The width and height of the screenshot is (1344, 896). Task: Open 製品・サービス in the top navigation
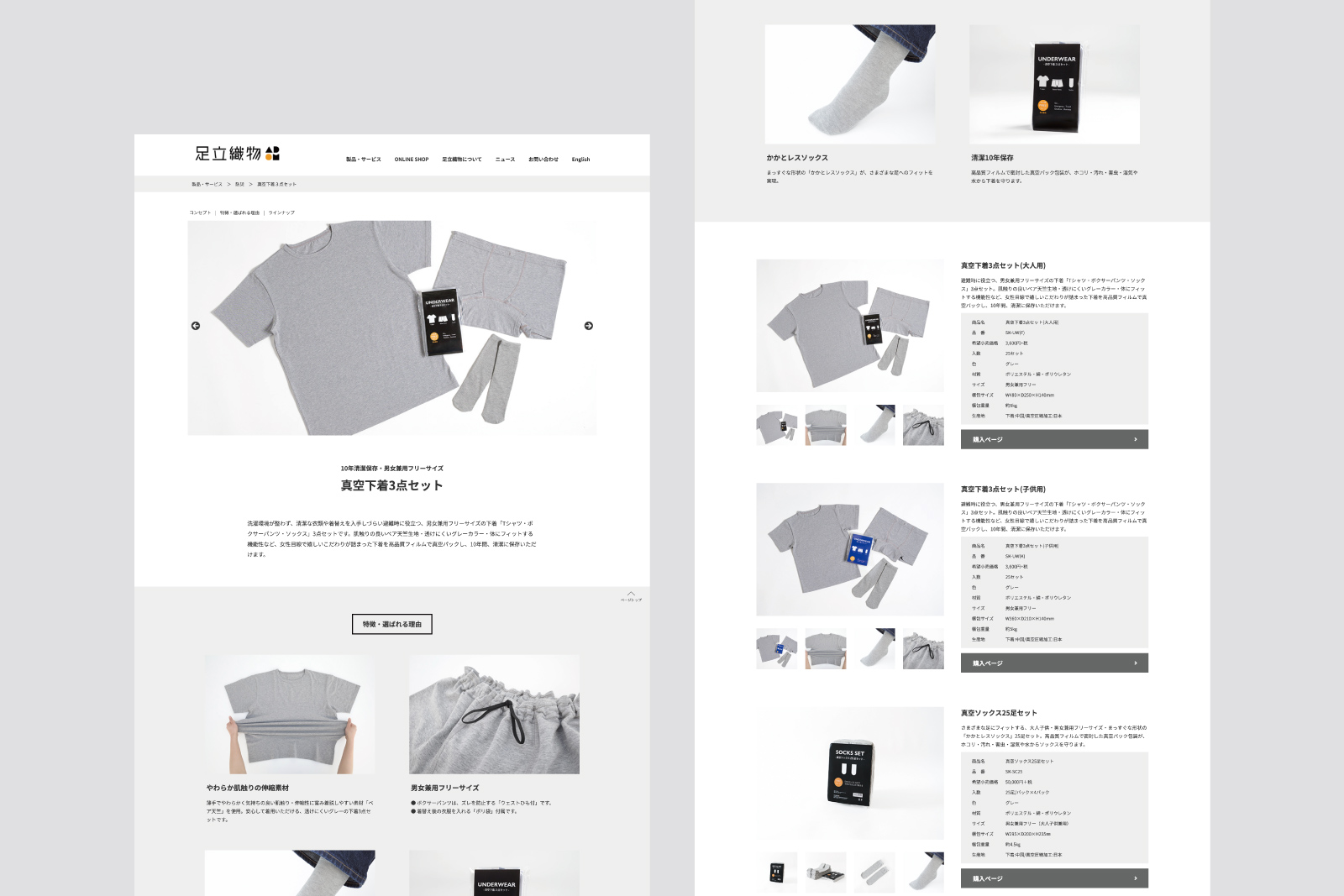364,160
